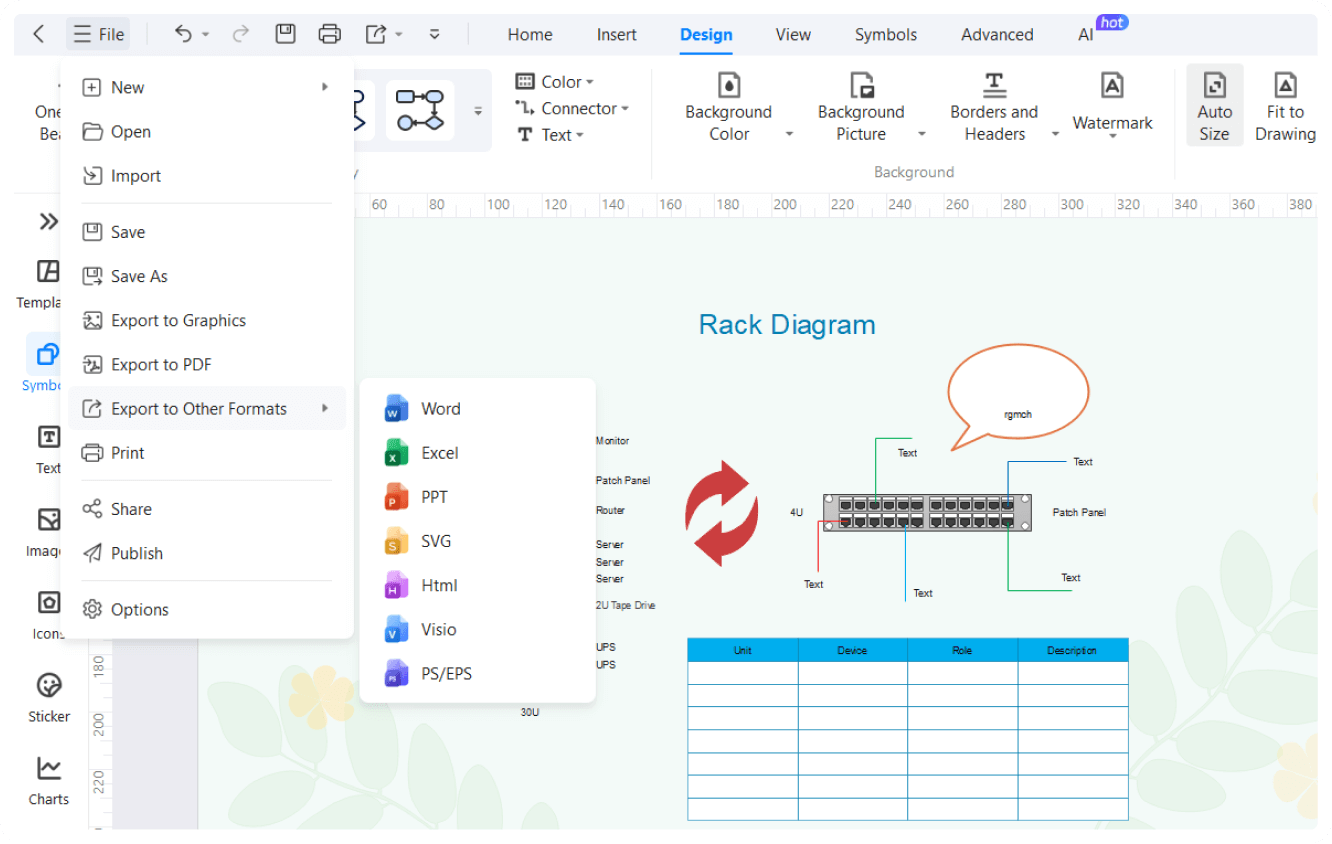Choose Publish in the File menu
Image resolution: width=1332 pixels, height=844 pixels.
207,553
